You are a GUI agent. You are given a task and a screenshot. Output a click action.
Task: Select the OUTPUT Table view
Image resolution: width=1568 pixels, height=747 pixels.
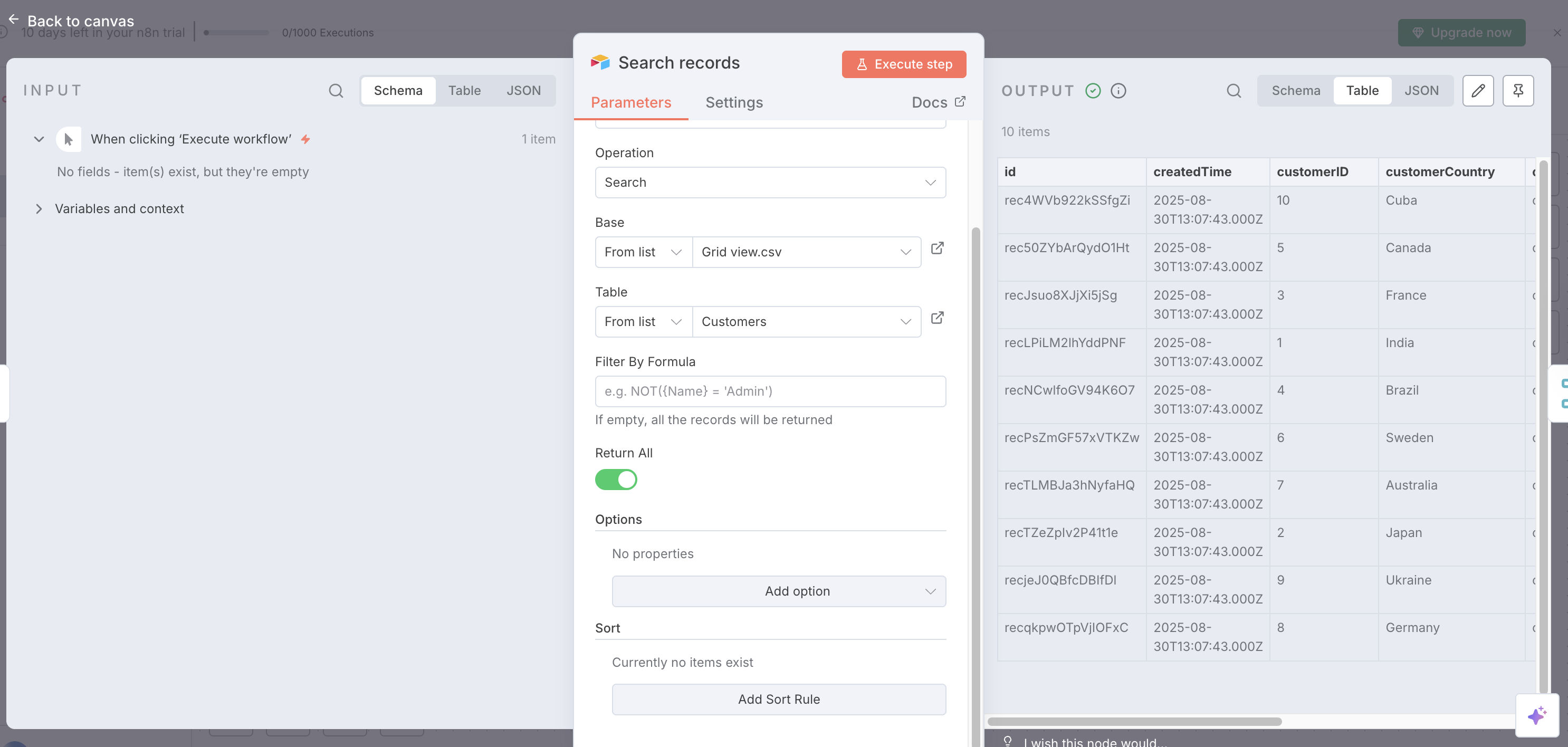click(x=1362, y=91)
